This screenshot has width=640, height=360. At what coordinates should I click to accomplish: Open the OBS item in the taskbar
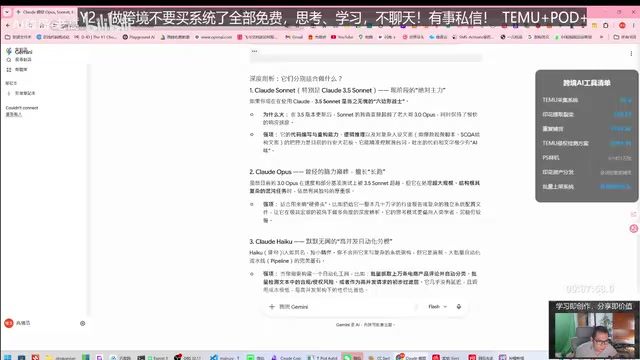coord(188,358)
